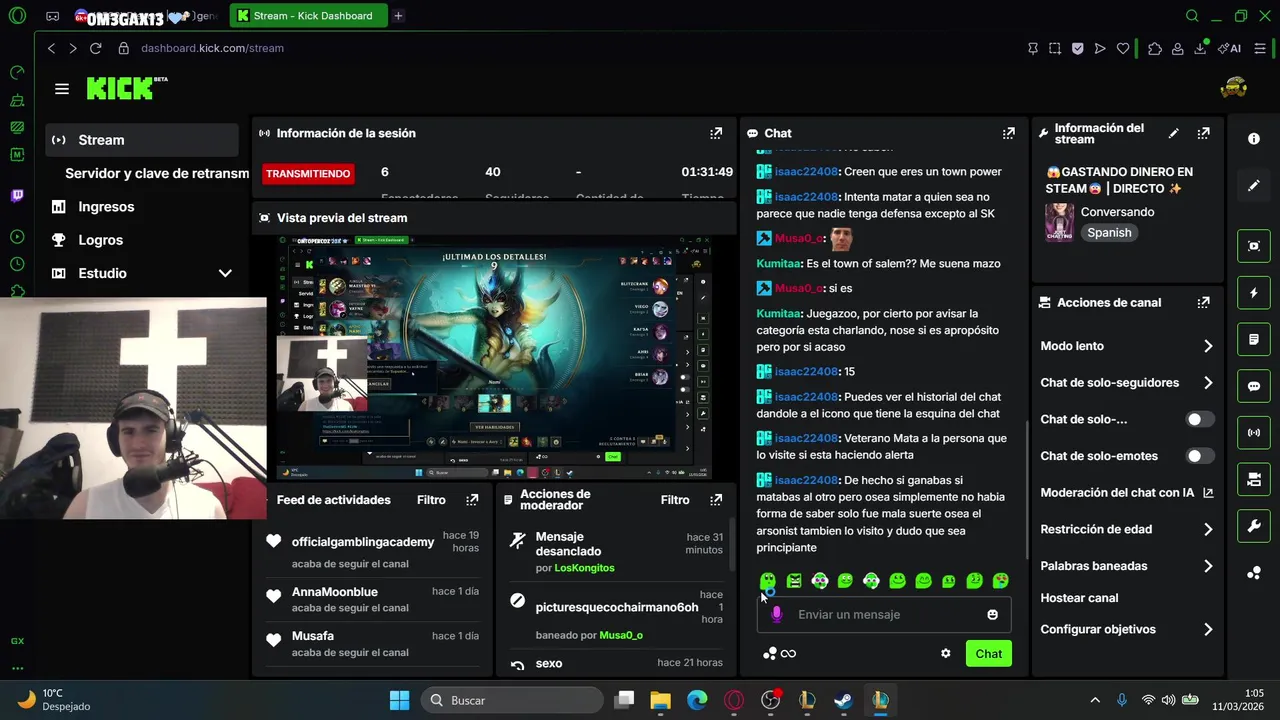Viewport: 1280px width, 720px height.
Task: Click the Conversando category thumbnail
Action: [1059, 222]
